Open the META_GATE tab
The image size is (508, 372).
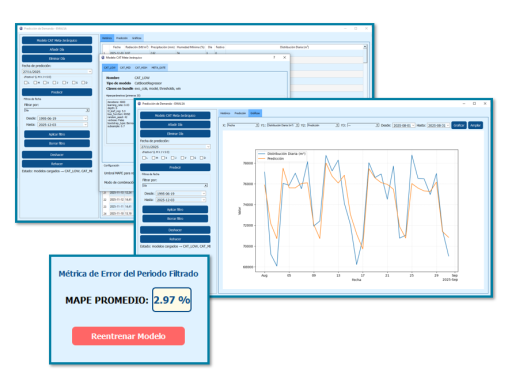point(159,68)
